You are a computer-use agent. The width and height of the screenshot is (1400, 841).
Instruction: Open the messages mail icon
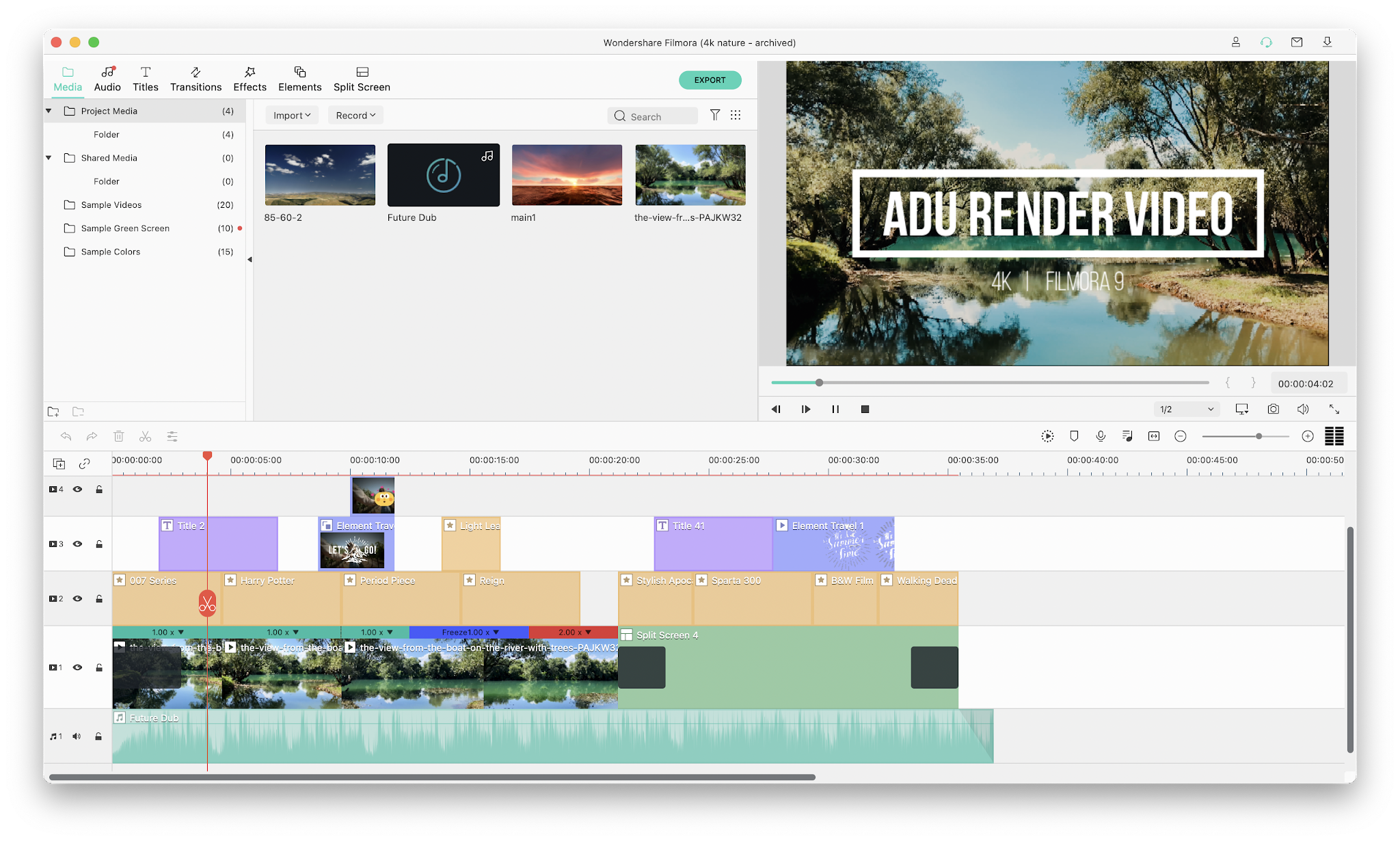pyautogui.click(x=1297, y=42)
